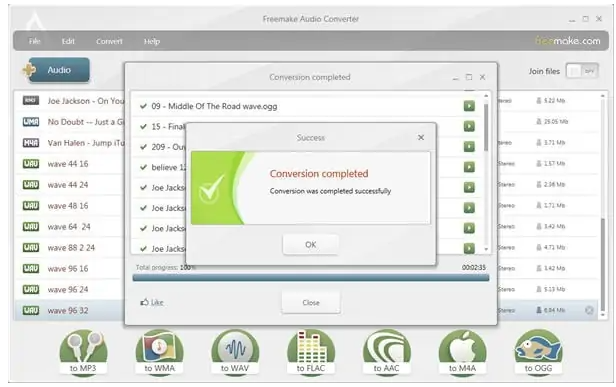Click the WAV icon beside wave 88 2 24
Viewport: 616px width, 387px height.
point(31,248)
